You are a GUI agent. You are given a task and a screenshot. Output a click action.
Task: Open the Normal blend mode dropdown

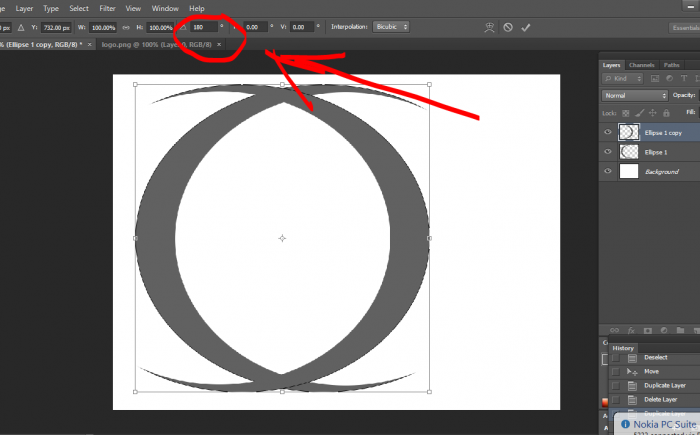[x=634, y=95]
